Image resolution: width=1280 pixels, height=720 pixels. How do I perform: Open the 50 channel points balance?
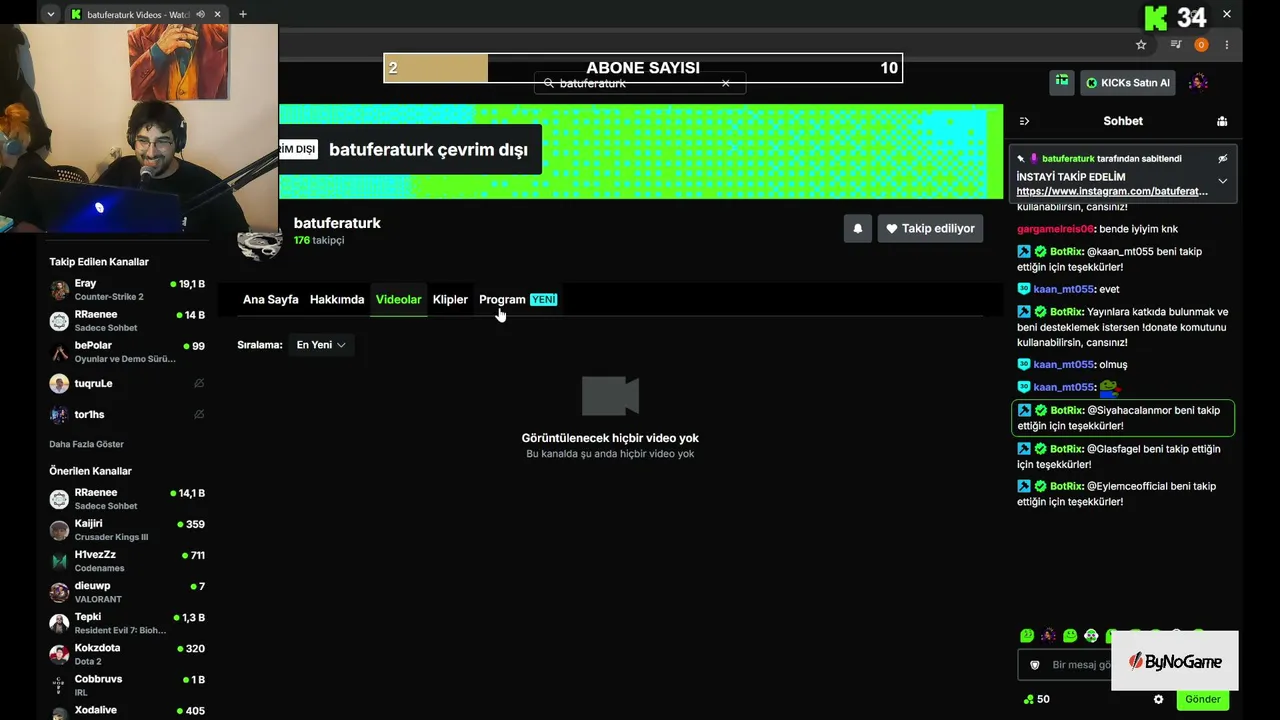[x=1036, y=700]
